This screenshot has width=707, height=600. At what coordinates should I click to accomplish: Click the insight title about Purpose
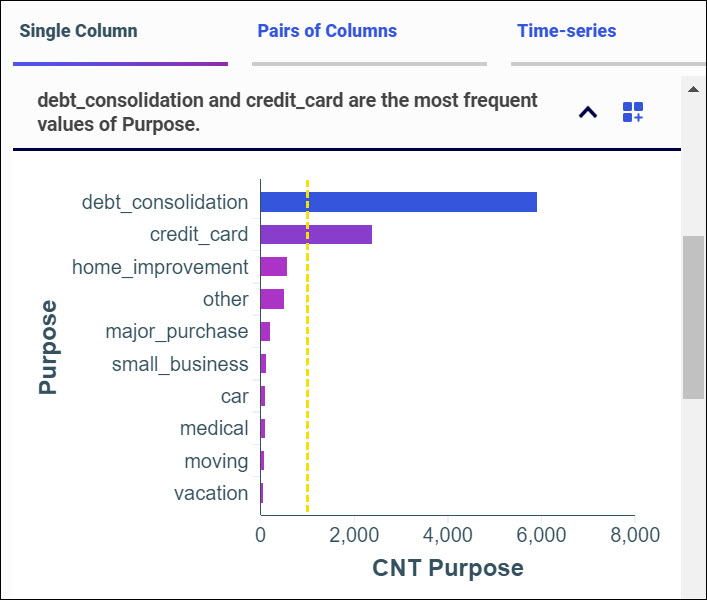(287, 113)
